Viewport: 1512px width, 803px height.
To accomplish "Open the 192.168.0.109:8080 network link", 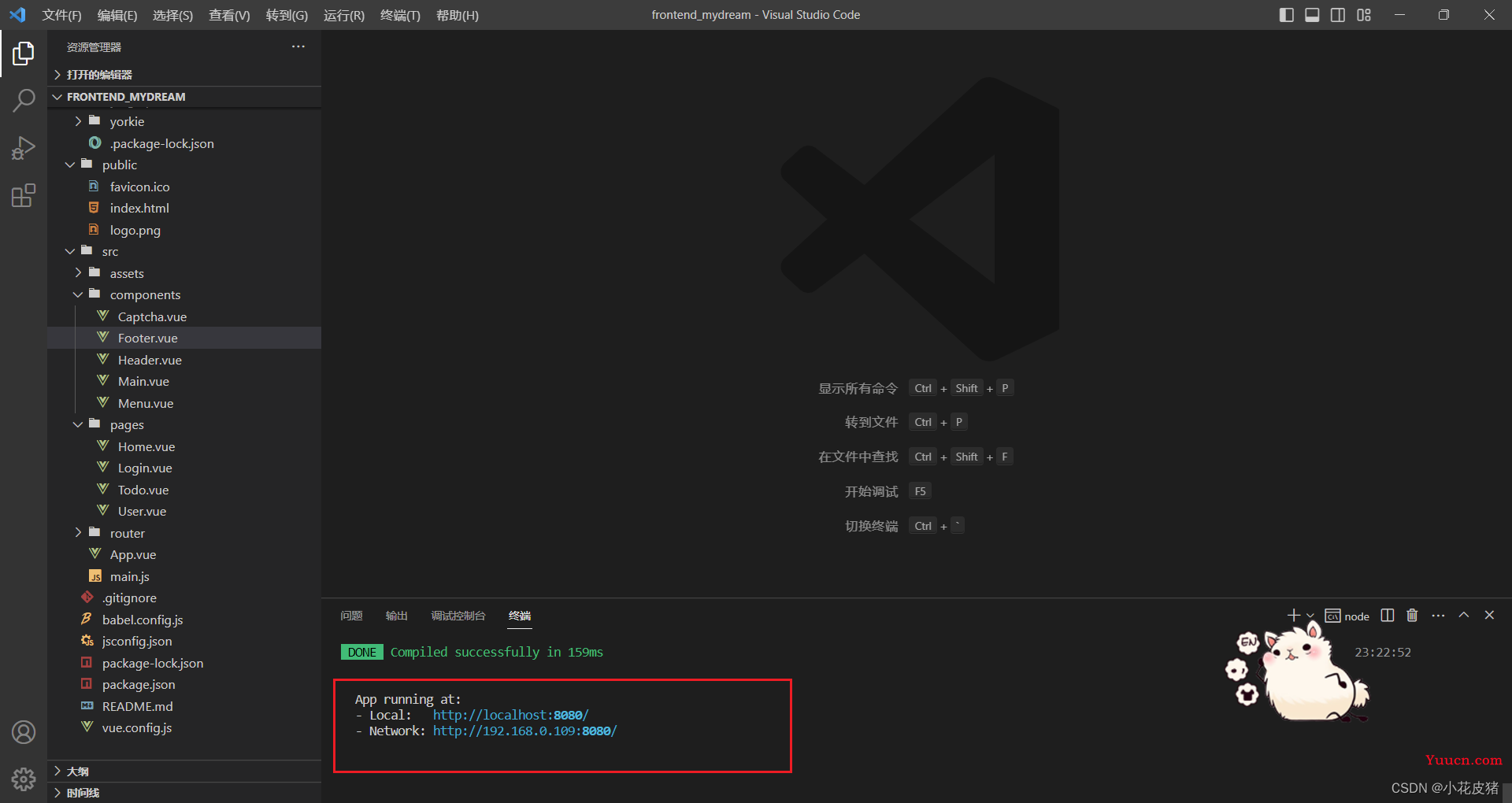I will tap(524, 731).
